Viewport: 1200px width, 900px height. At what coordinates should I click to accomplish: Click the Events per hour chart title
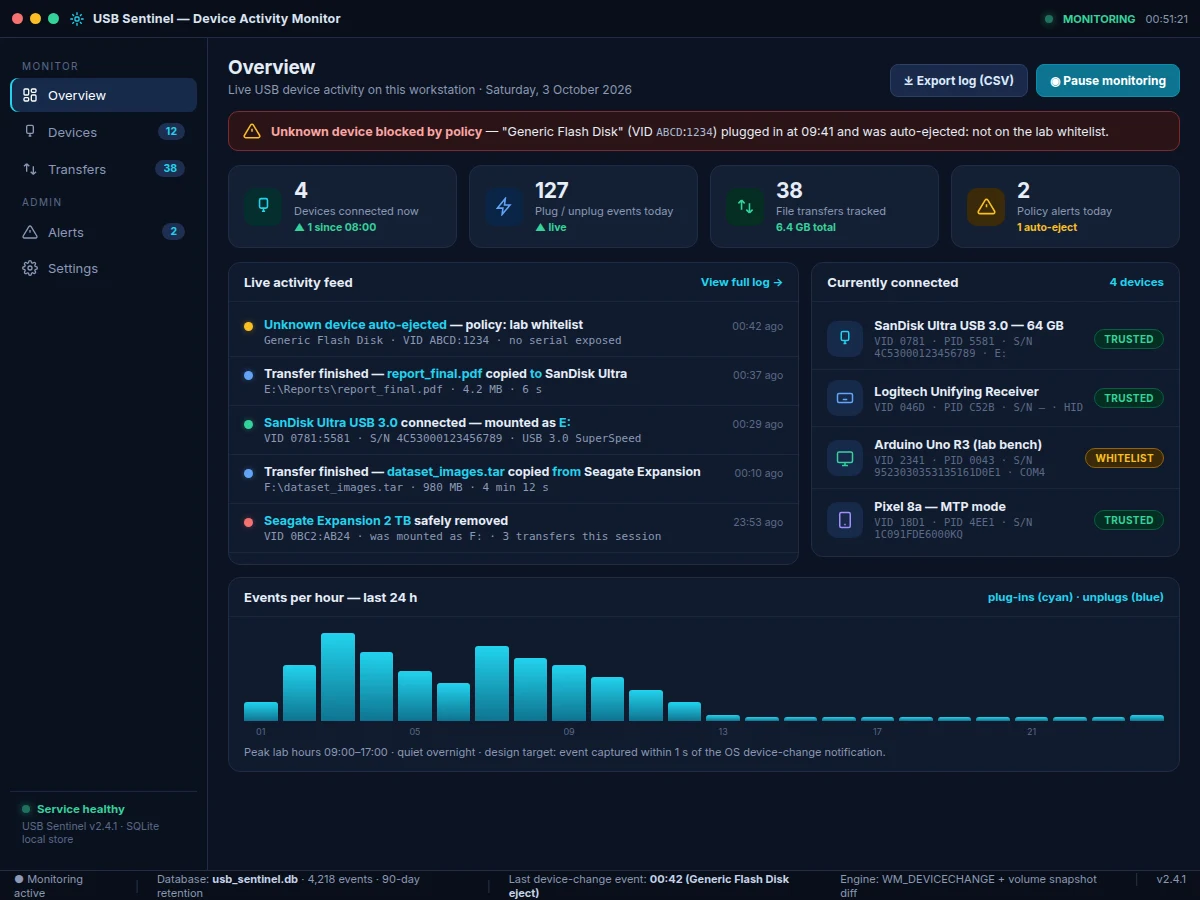pyautogui.click(x=330, y=597)
